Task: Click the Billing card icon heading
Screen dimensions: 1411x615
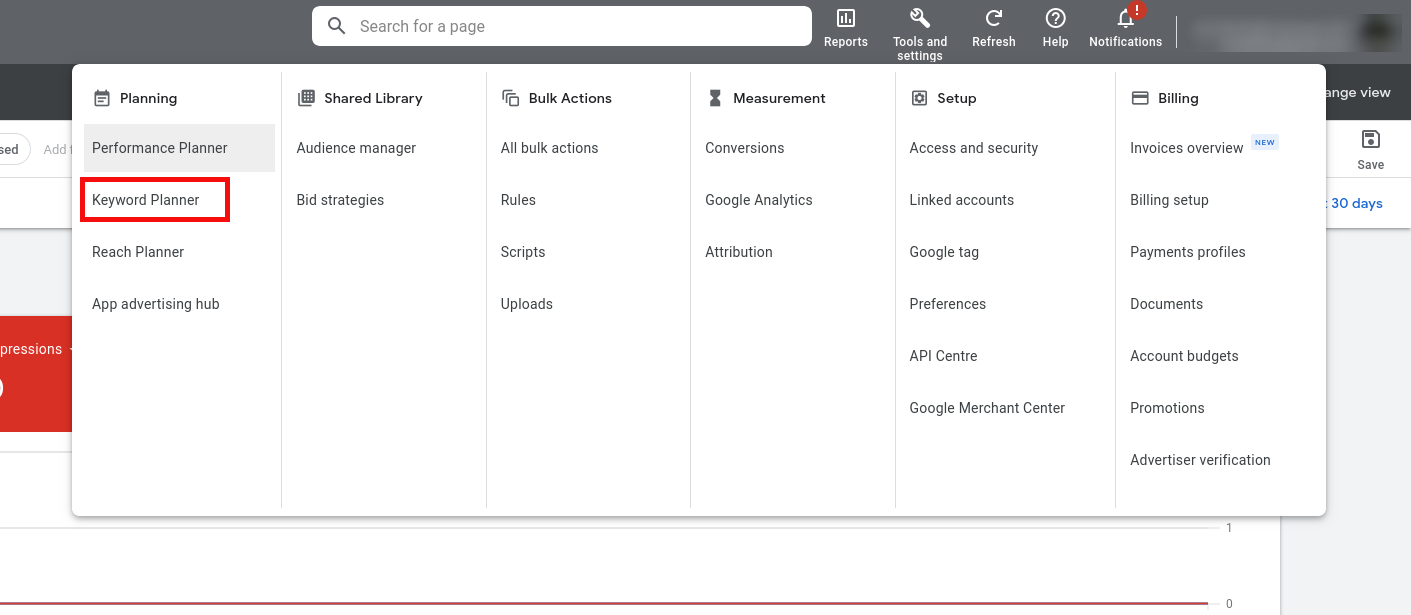Action: point(1139,98)
